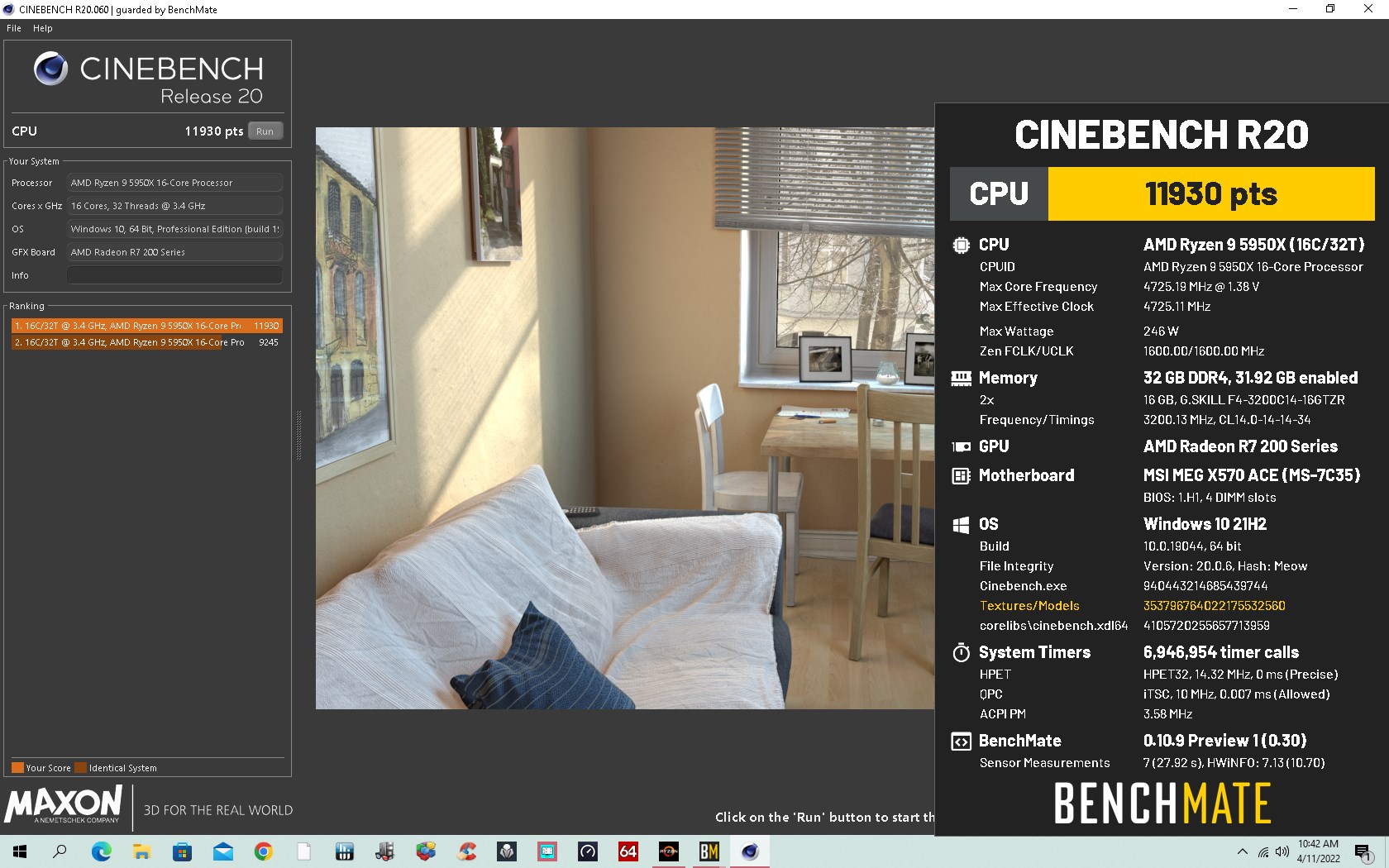1389x868 pixels.
Task: Click the OS field showing Windows 10
Action: pyautogui.click(x=174, y=229)
